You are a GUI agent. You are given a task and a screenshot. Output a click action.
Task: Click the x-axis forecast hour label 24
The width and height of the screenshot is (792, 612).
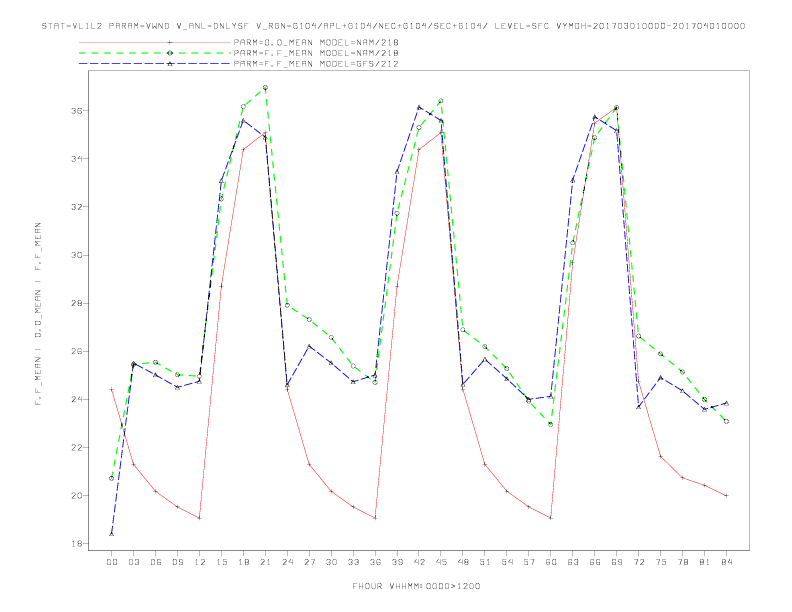coord(287,562)
